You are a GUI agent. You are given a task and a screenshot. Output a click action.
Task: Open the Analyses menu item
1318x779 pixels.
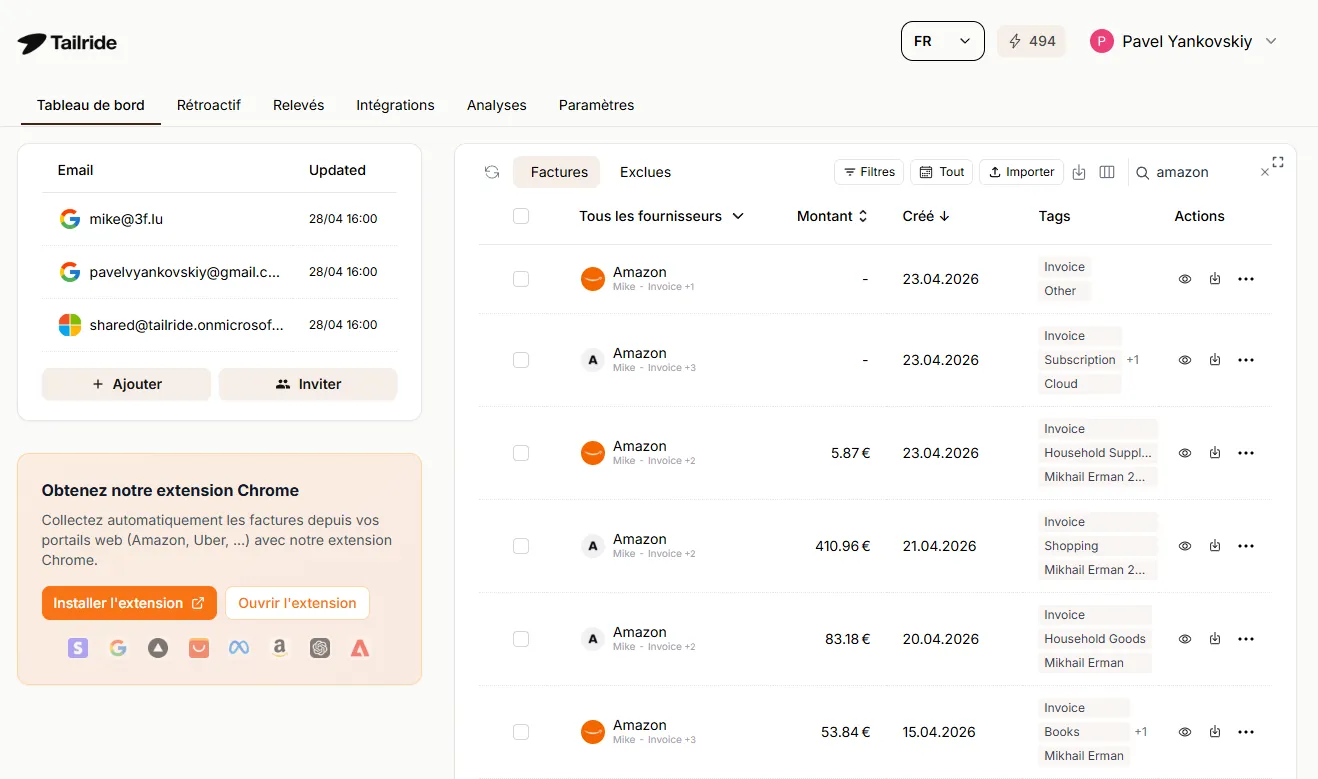point(496,105)
